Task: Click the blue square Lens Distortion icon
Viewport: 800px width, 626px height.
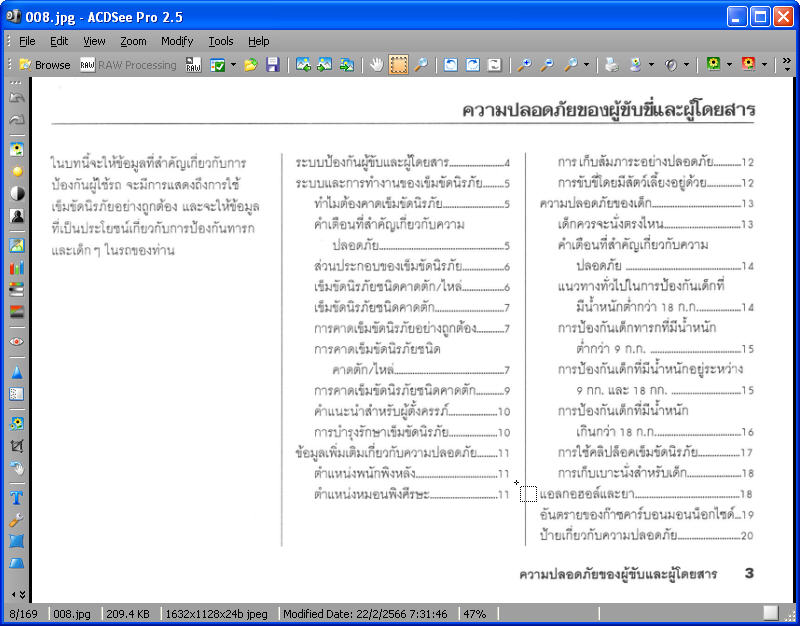Action: tap(17, 541)
